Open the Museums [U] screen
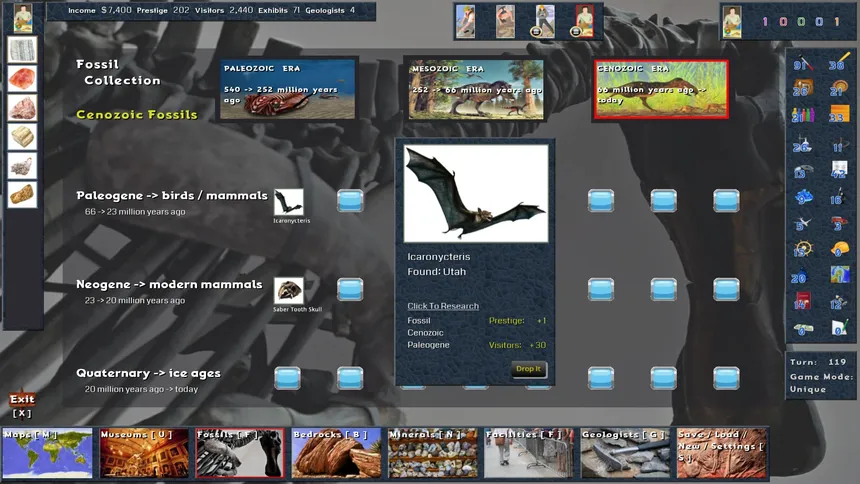 point(144,453)
